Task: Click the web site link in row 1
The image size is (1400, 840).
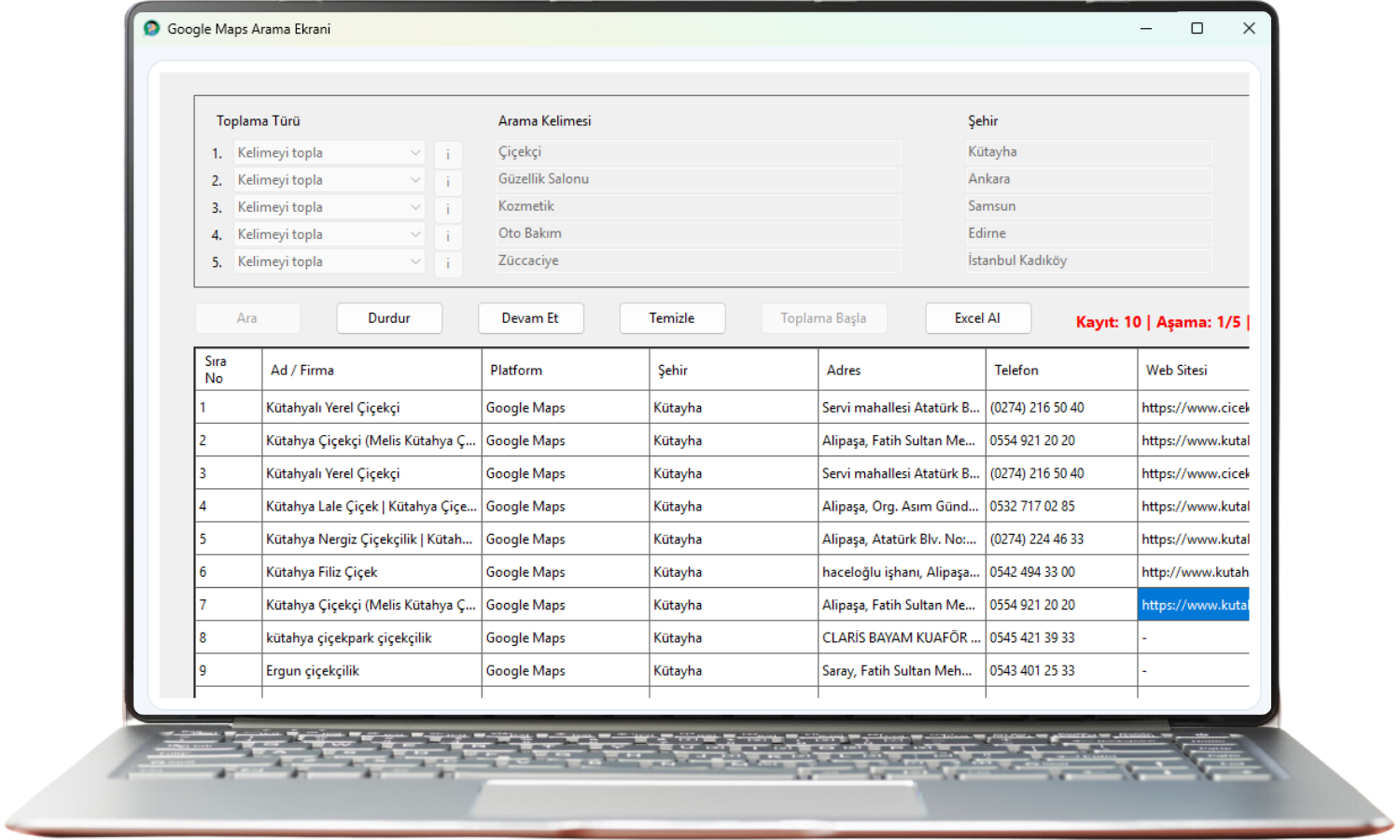Action: click(1193, 408)
